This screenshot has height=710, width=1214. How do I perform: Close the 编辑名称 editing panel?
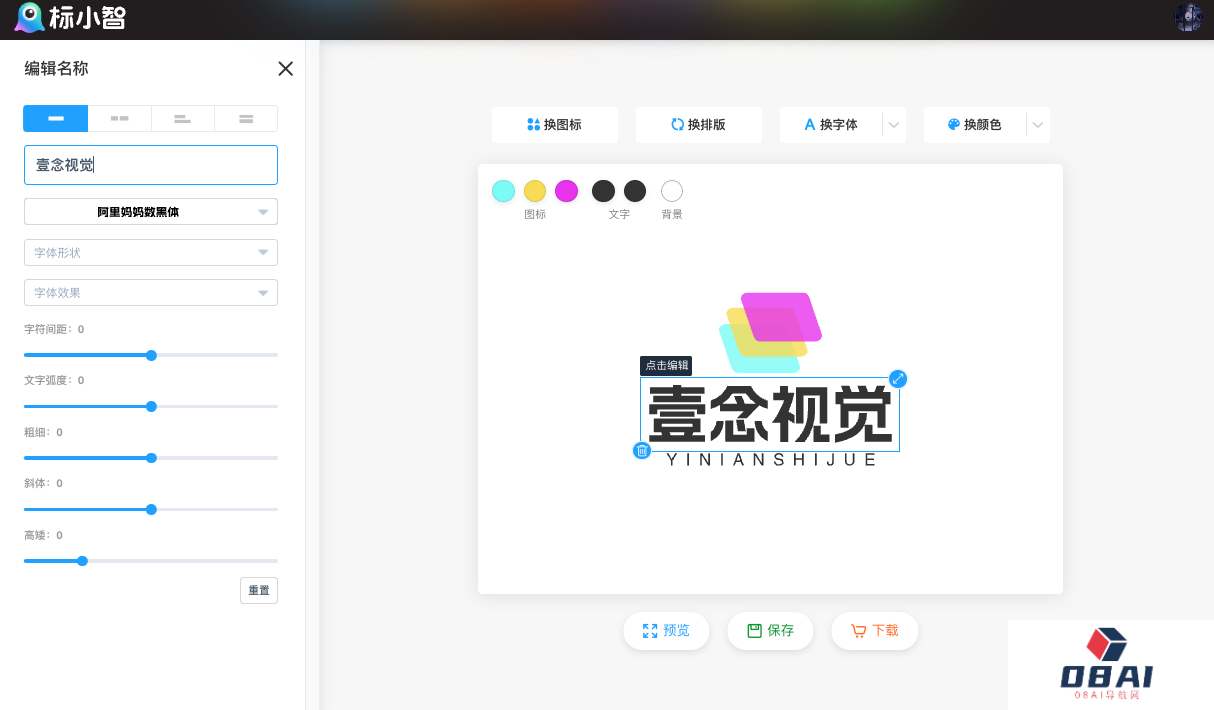[285, 68]
